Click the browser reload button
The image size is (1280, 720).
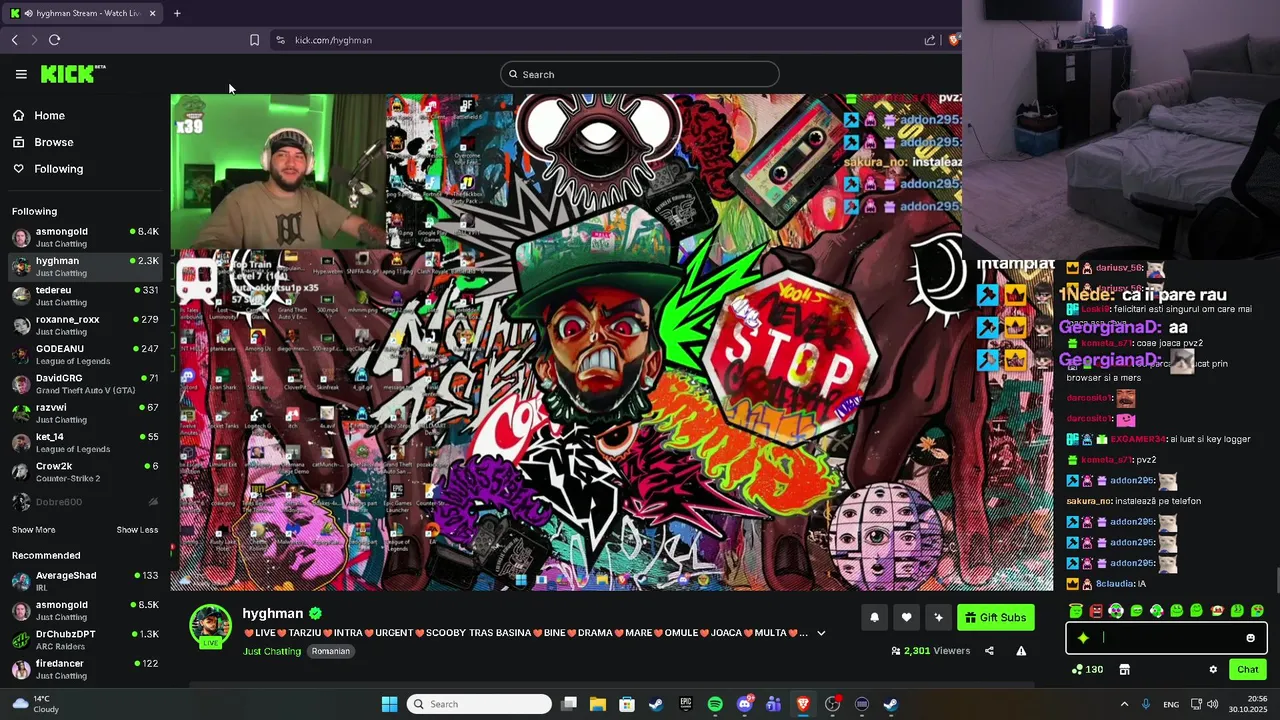point(54,40)
